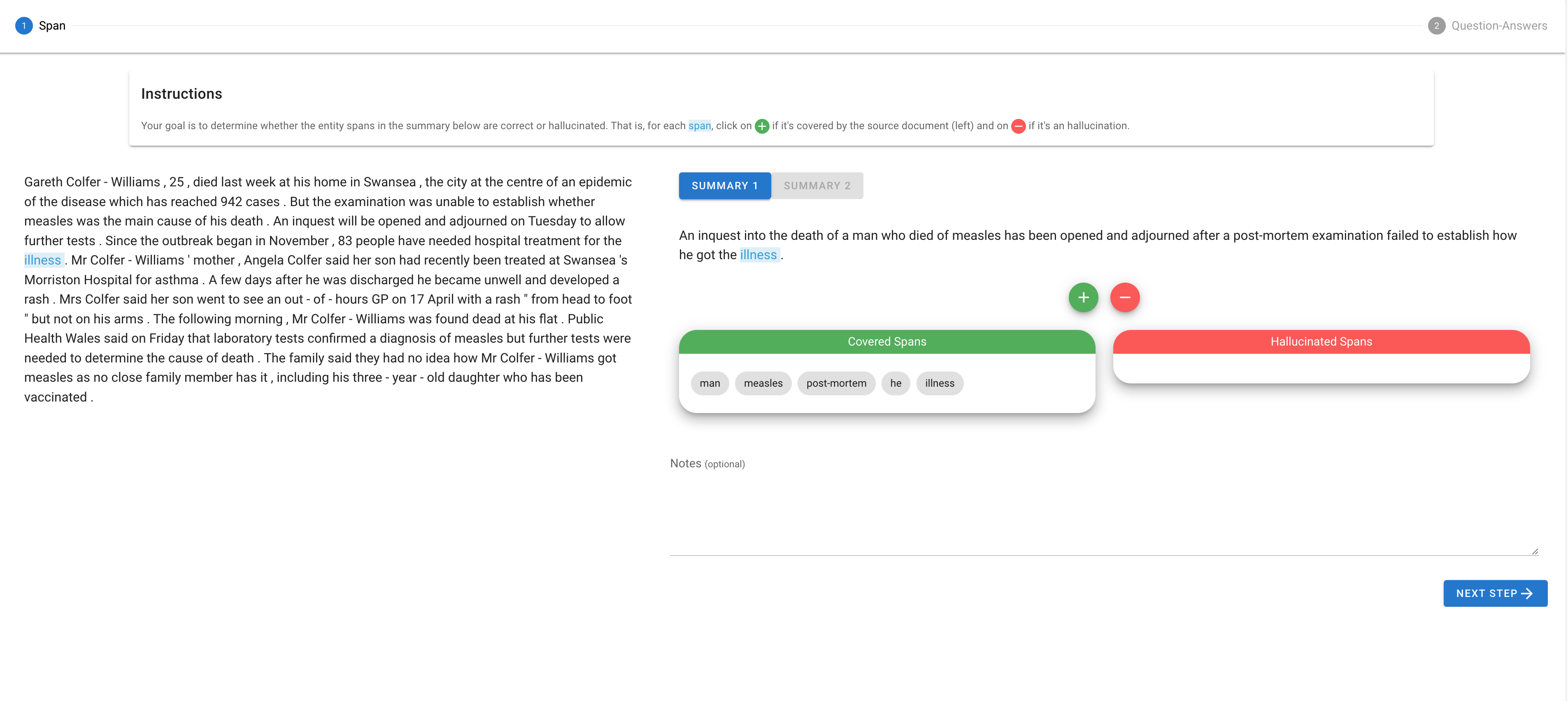The image size is (1568, 701).
Task: Click the 'illness' chip in Covered Spans
Action: click(x=939, y=383)
